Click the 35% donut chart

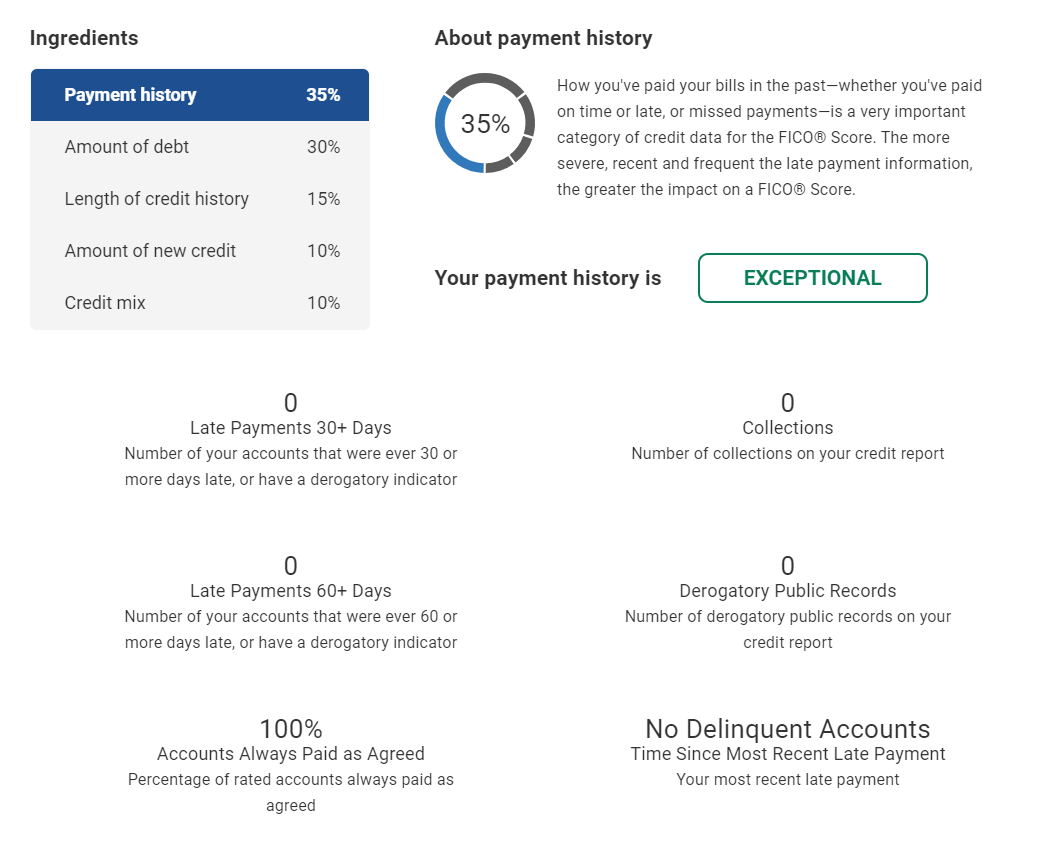(x=485, y=124)
